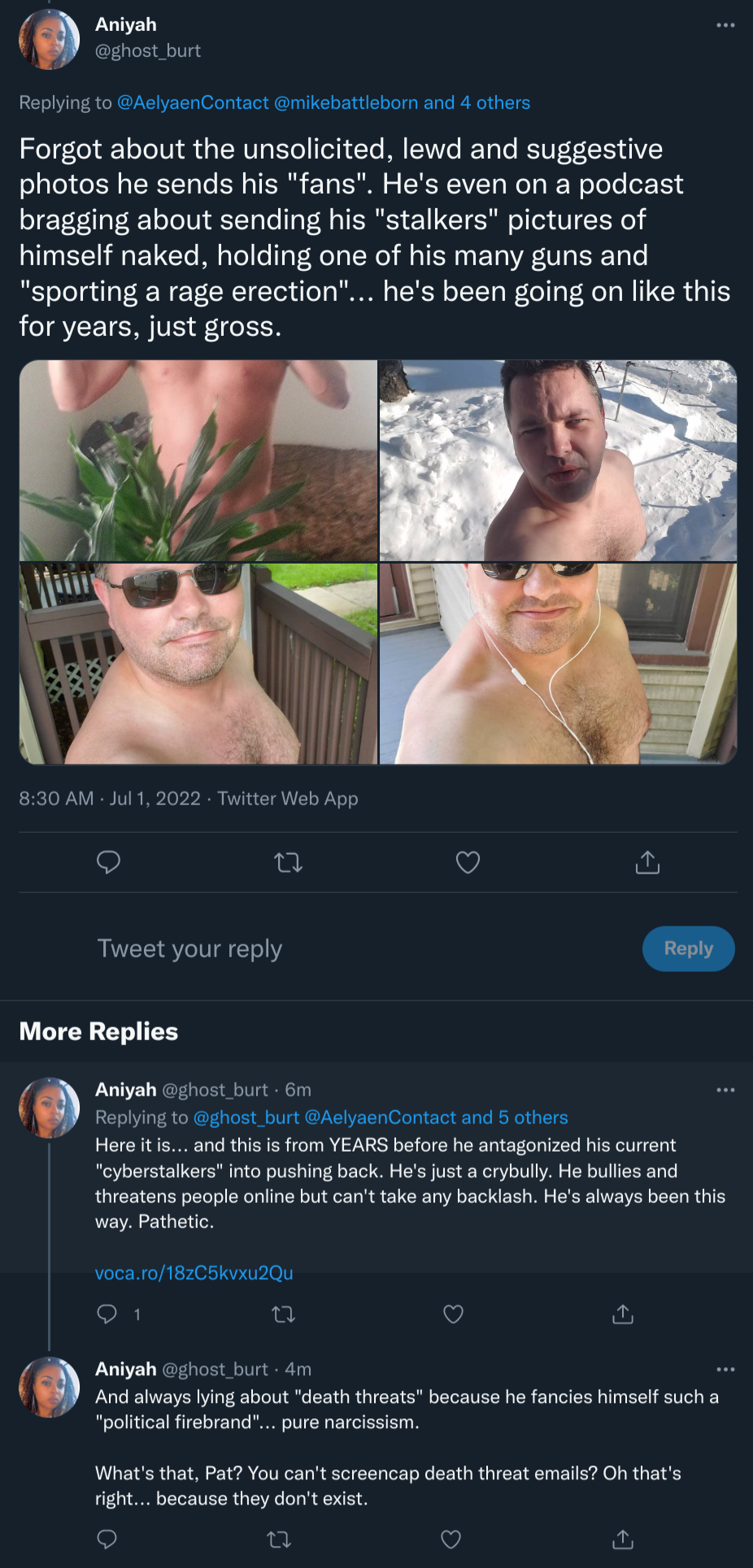The image size is (753, 1568).
Task: Retweet the 6m reply
Action: pyautogui.click(x=283, y=1314)
